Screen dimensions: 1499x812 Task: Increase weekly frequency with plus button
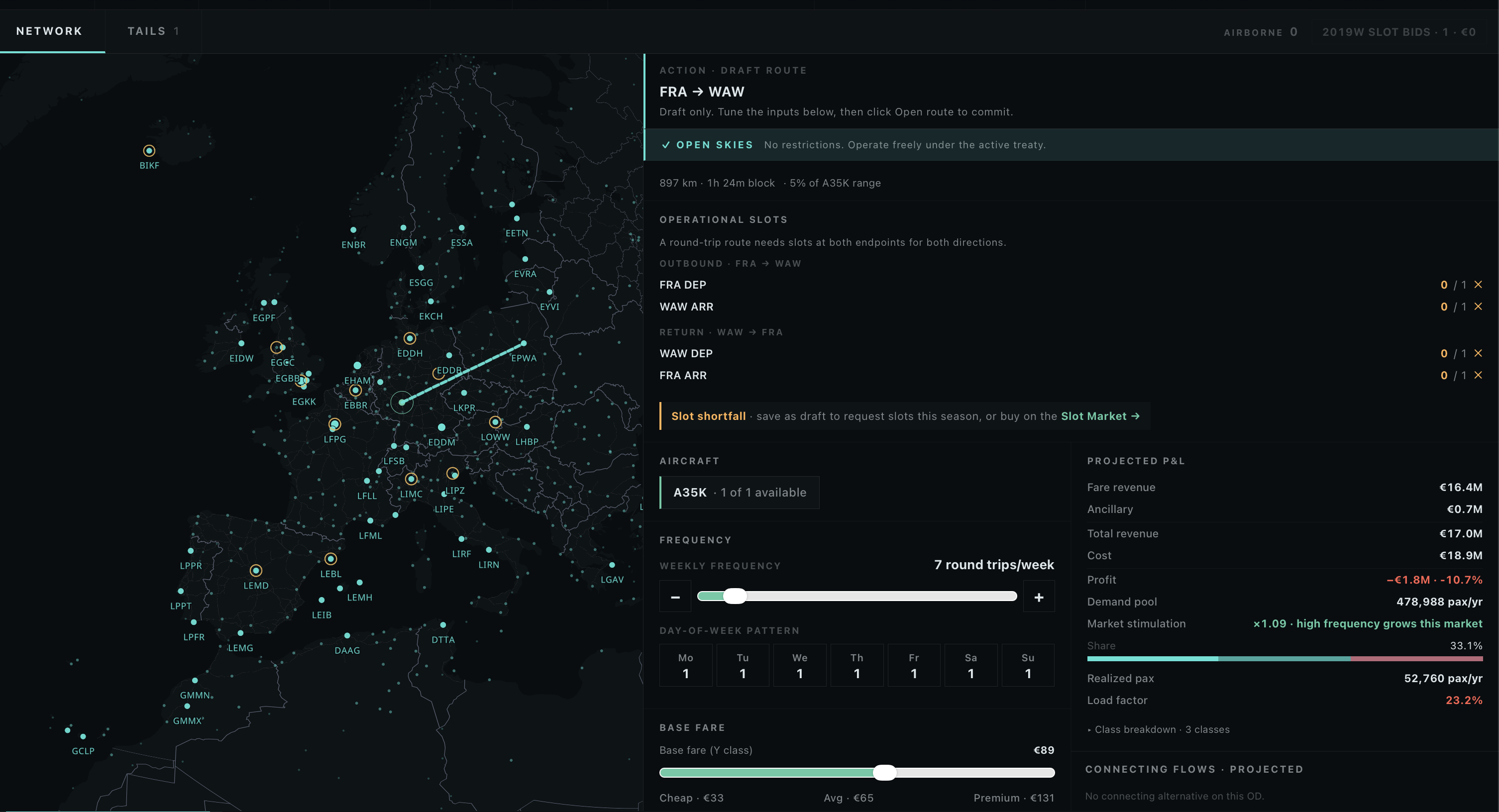pos(1039,597)
